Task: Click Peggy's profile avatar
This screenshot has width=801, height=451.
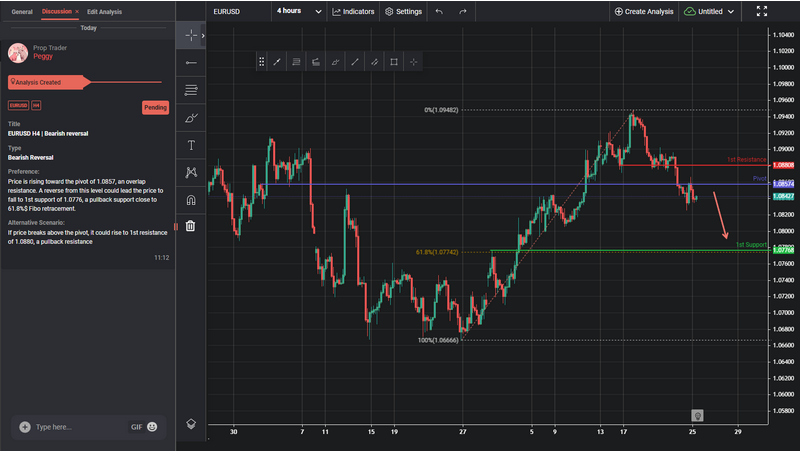Action: [x=18, y=53]
